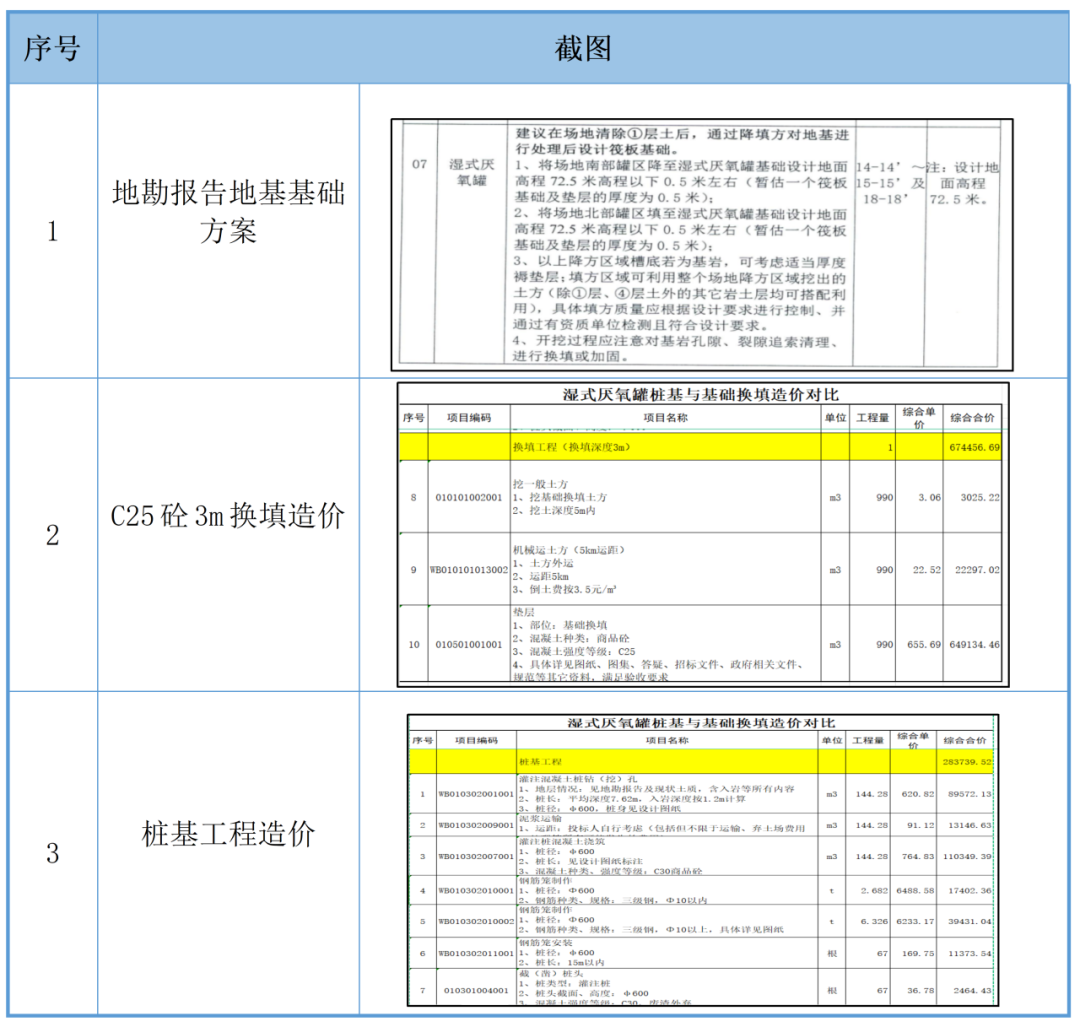Open the 桩基工程 cost comparison screenshot
The image size is (1080, 1027).
pyautogui.click(x=701, y=859)
